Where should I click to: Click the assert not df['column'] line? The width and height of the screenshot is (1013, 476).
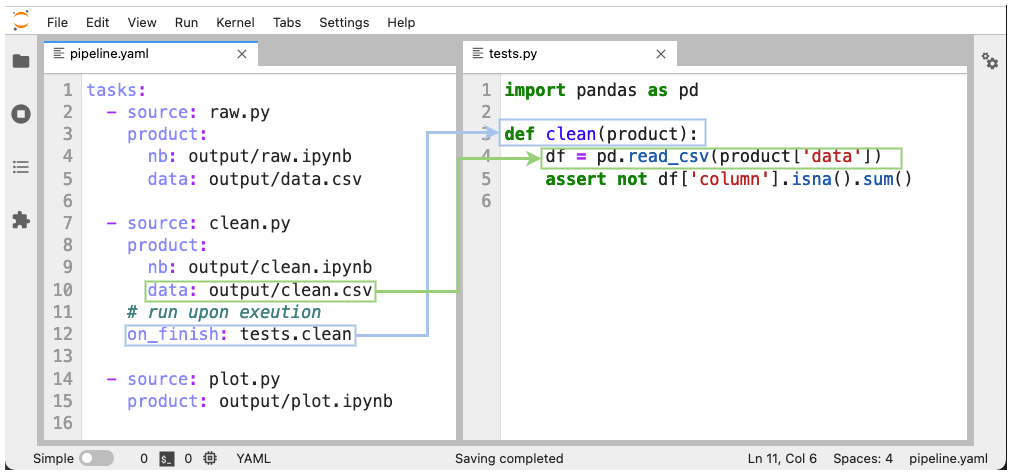point(729,179)
